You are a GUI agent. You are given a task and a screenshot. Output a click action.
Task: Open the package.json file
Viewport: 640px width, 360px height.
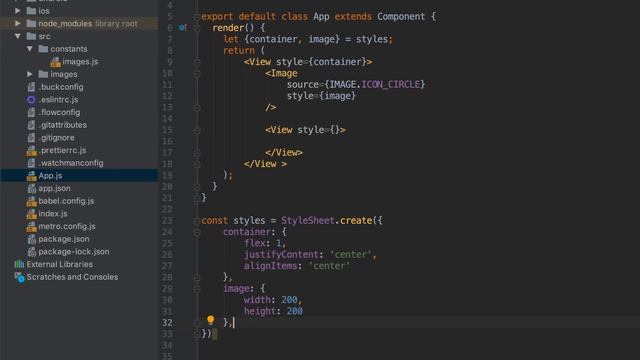pos(64,239)
